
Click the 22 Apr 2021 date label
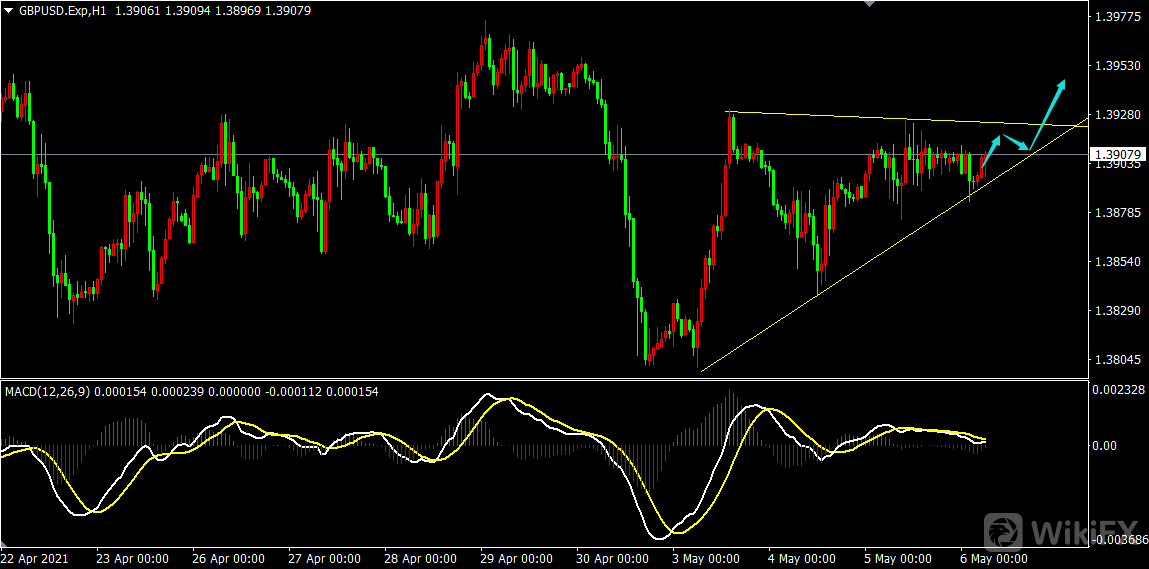point(34,558)
